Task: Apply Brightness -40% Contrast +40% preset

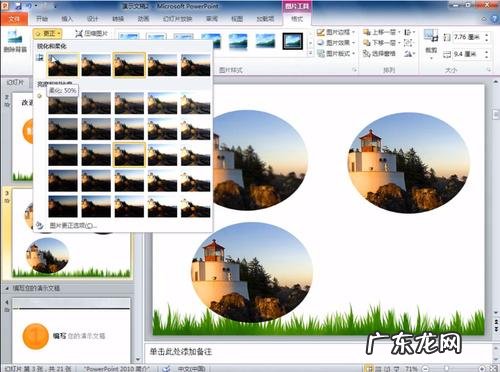Action: coord(63,206)
